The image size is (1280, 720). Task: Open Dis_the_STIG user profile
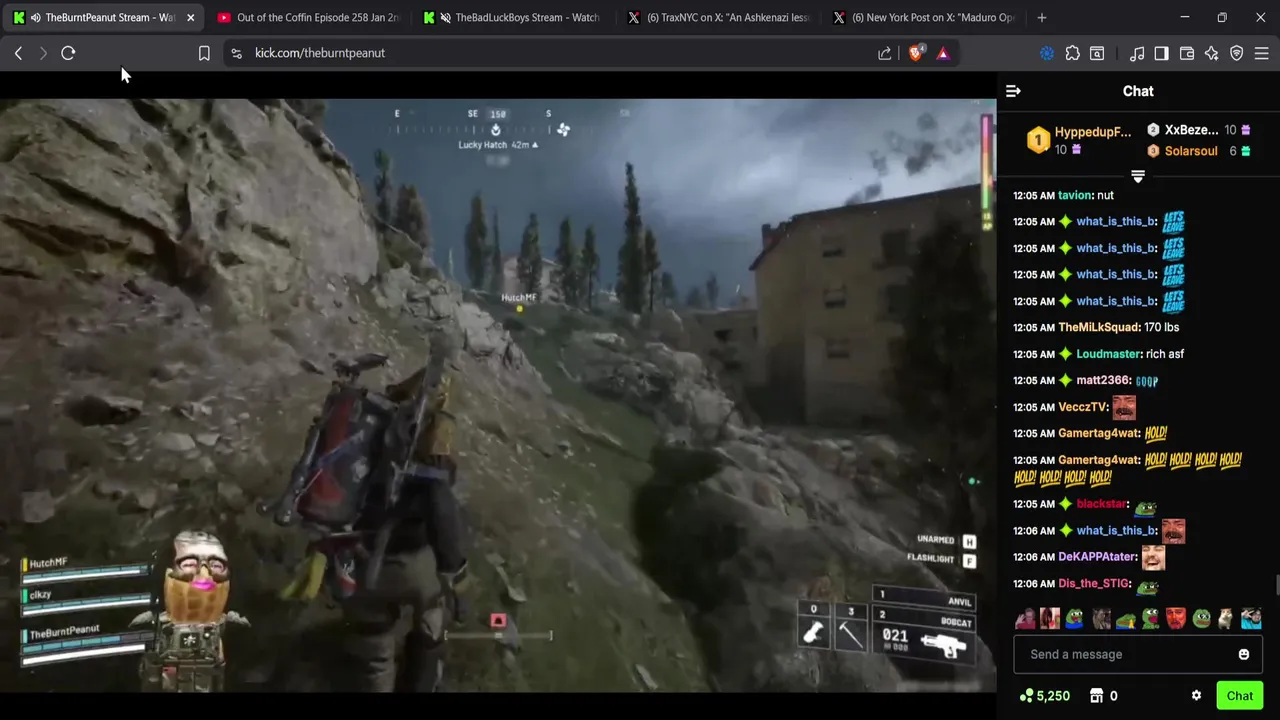pos(1094,583)
